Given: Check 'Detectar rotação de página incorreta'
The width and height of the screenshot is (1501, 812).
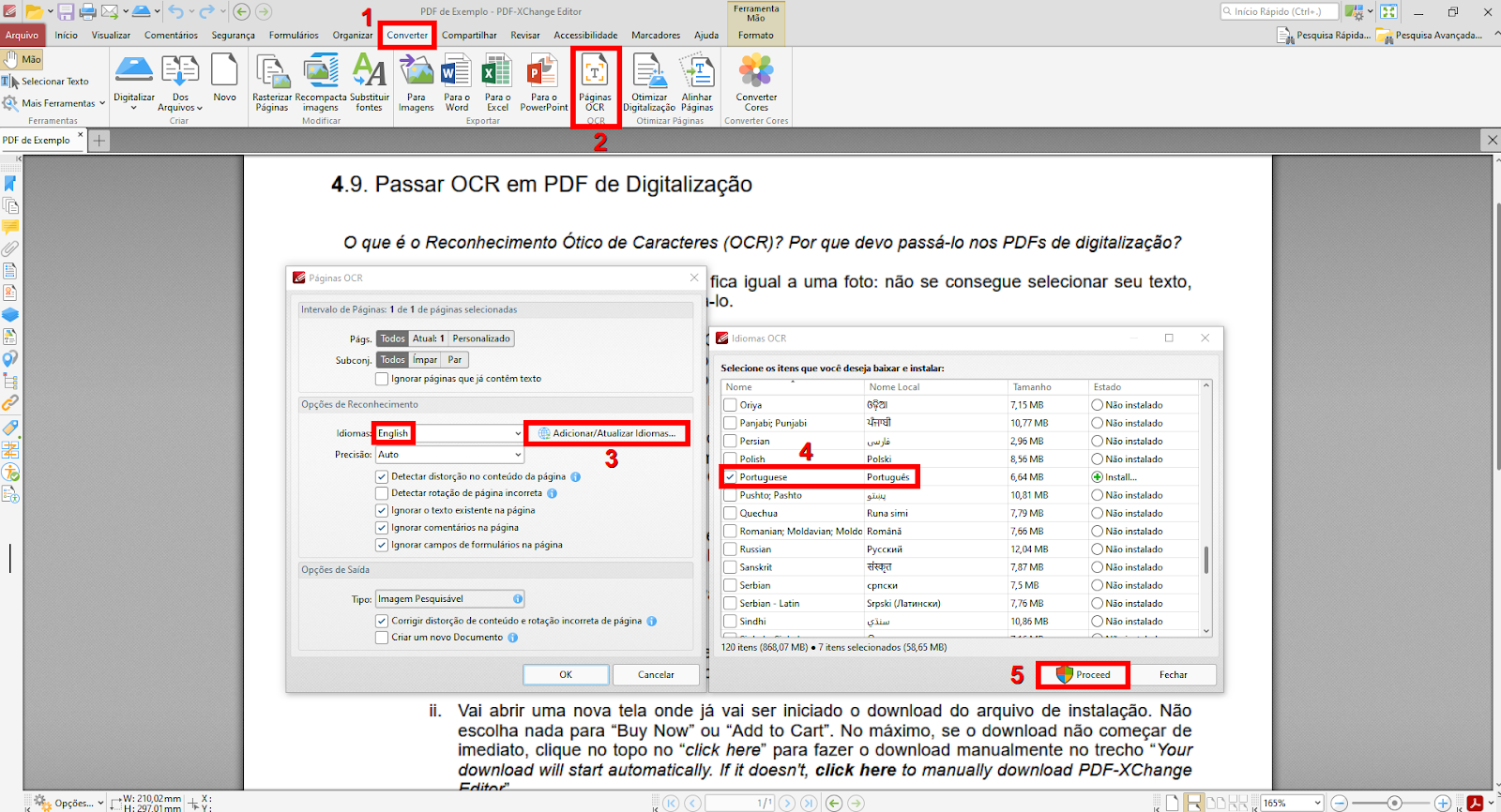Looking at the screenshot, I should [382, 493].
